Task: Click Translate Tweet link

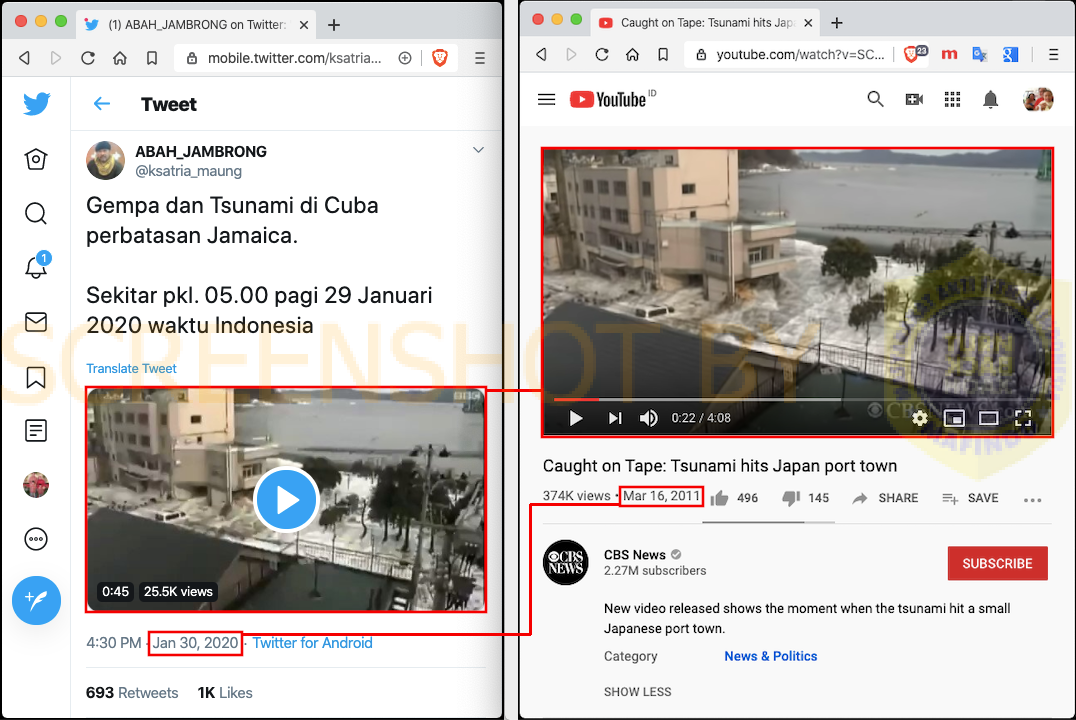Action: (x=131, y=369)
